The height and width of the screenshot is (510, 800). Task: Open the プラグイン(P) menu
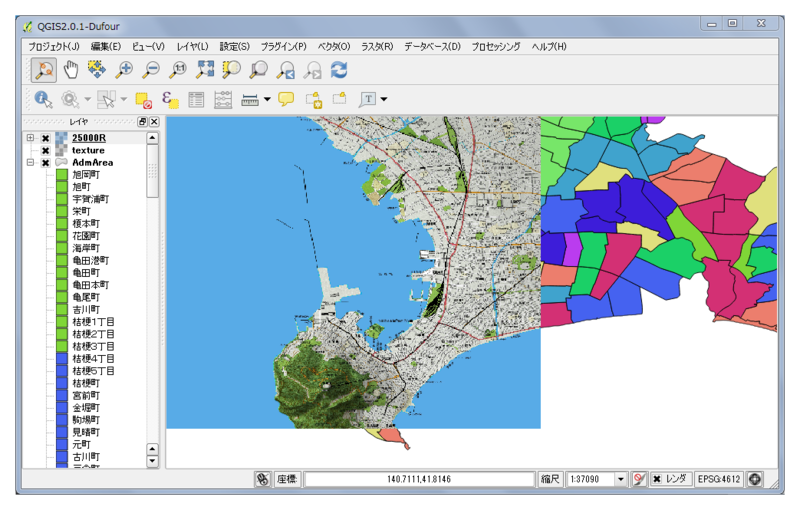click(284, 46)
